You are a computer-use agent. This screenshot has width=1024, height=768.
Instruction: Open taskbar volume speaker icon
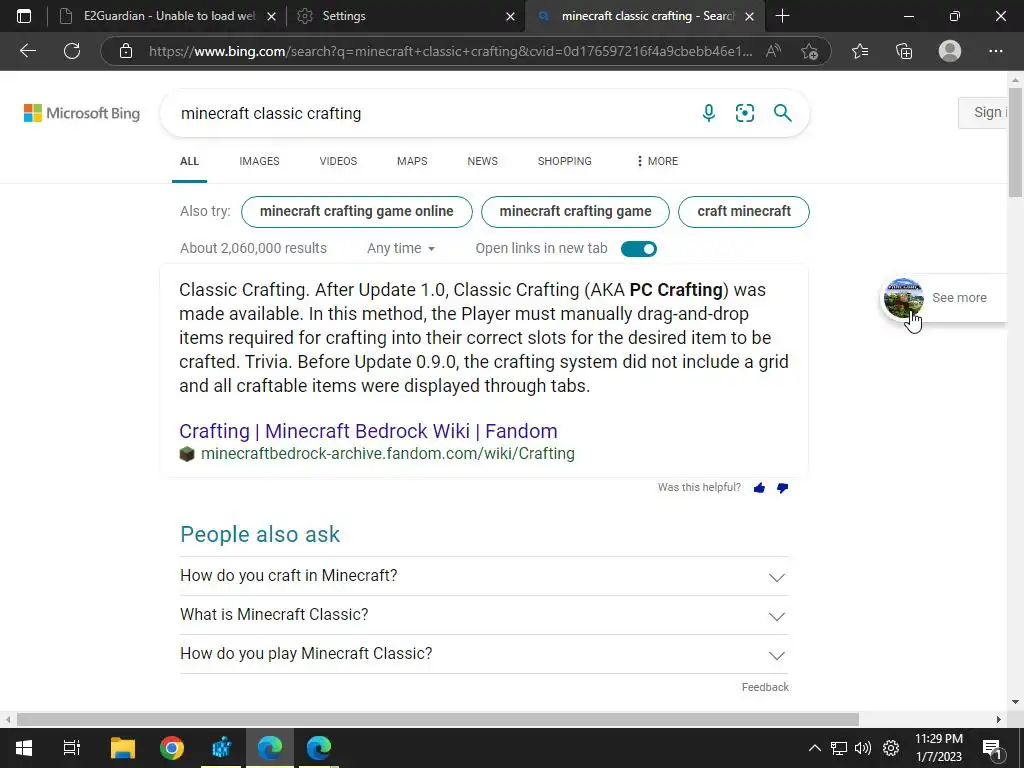pyautogui.click(x=863, y=748)
